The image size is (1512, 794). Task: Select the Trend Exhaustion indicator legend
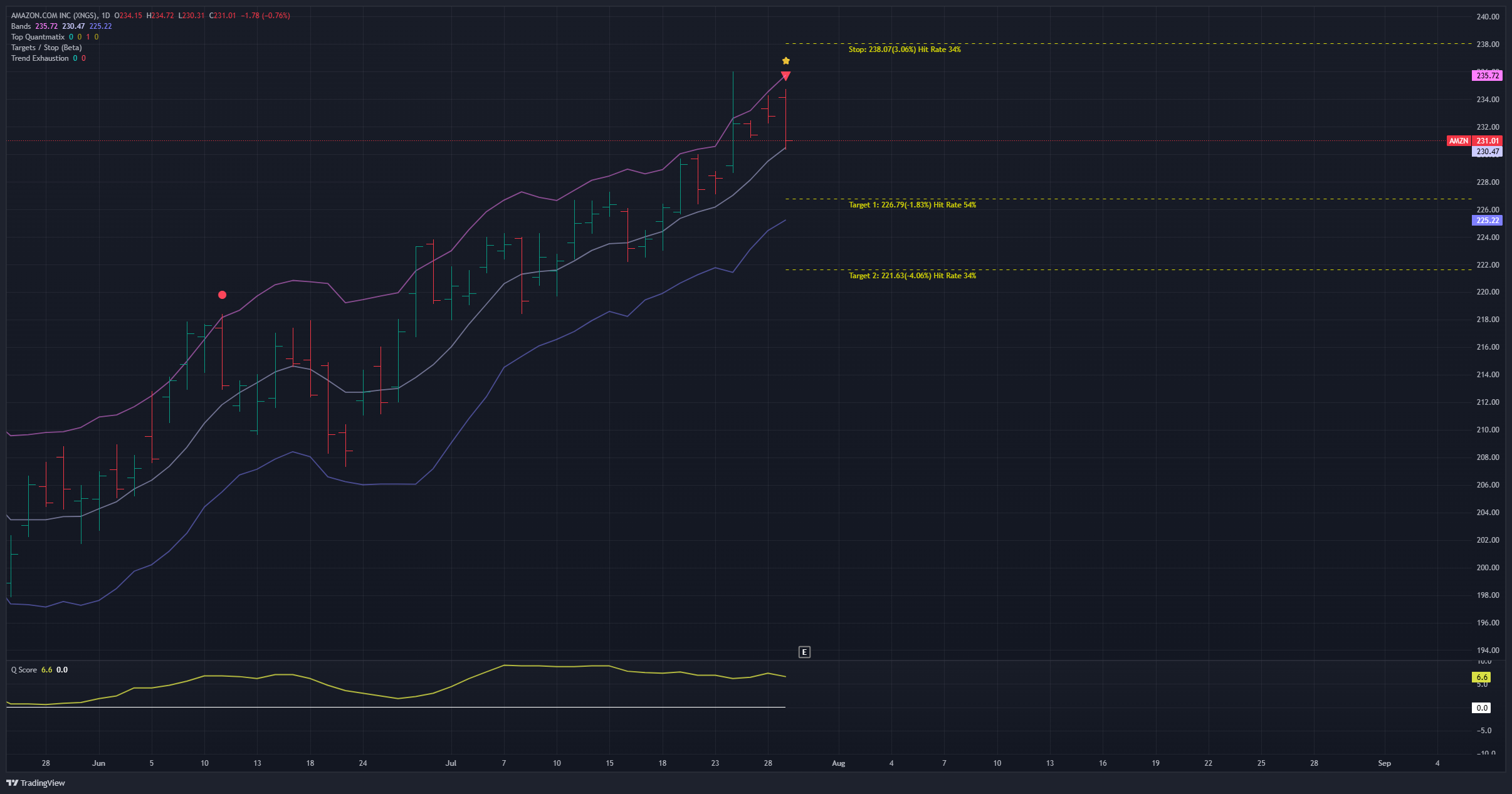pyautogui.click(x=39, y=58)
